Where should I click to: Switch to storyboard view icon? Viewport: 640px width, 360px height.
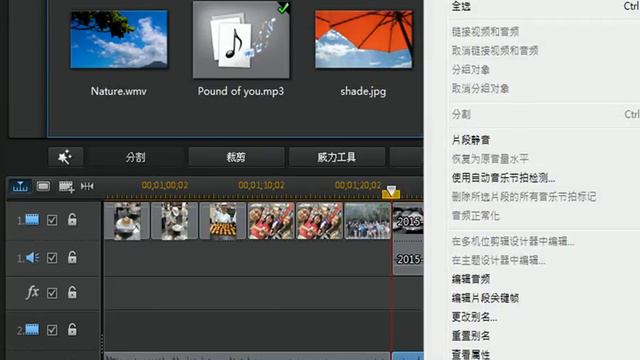(43, 186)
